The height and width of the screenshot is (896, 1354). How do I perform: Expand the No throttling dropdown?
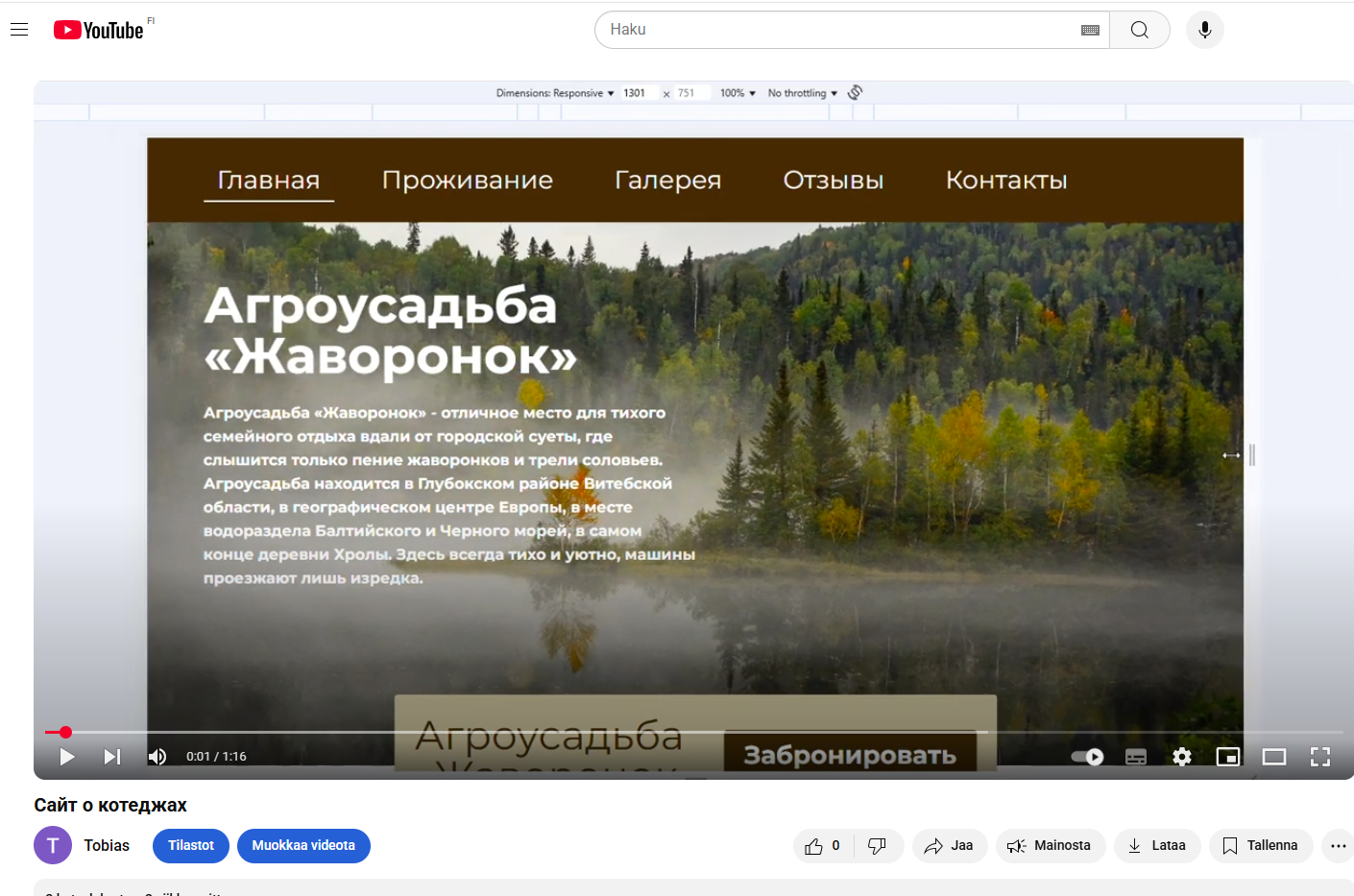(801, 92)
